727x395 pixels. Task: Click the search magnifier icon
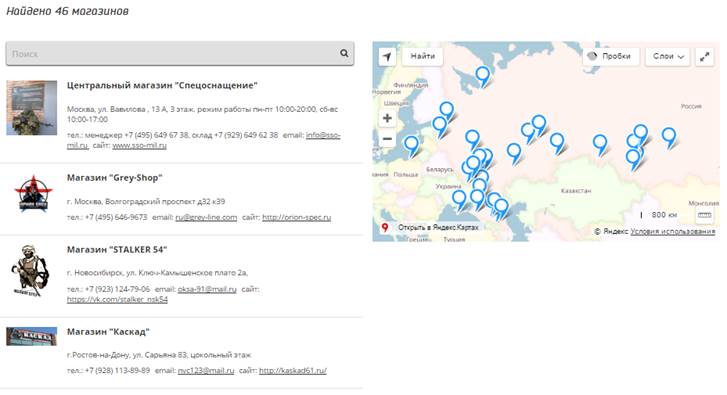(344, 53)
